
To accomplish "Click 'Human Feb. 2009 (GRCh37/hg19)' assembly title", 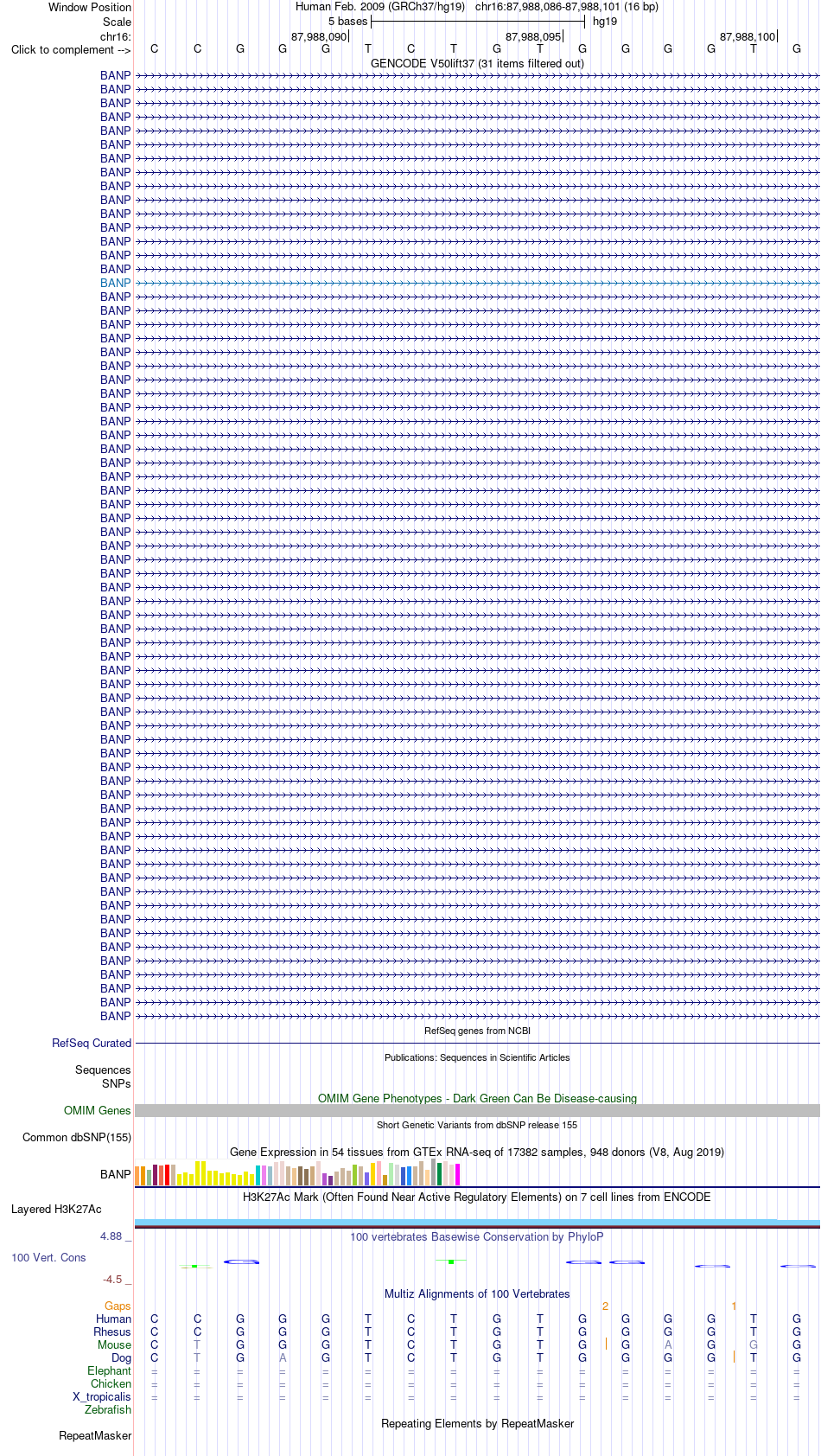I will (x=380, y=7).
